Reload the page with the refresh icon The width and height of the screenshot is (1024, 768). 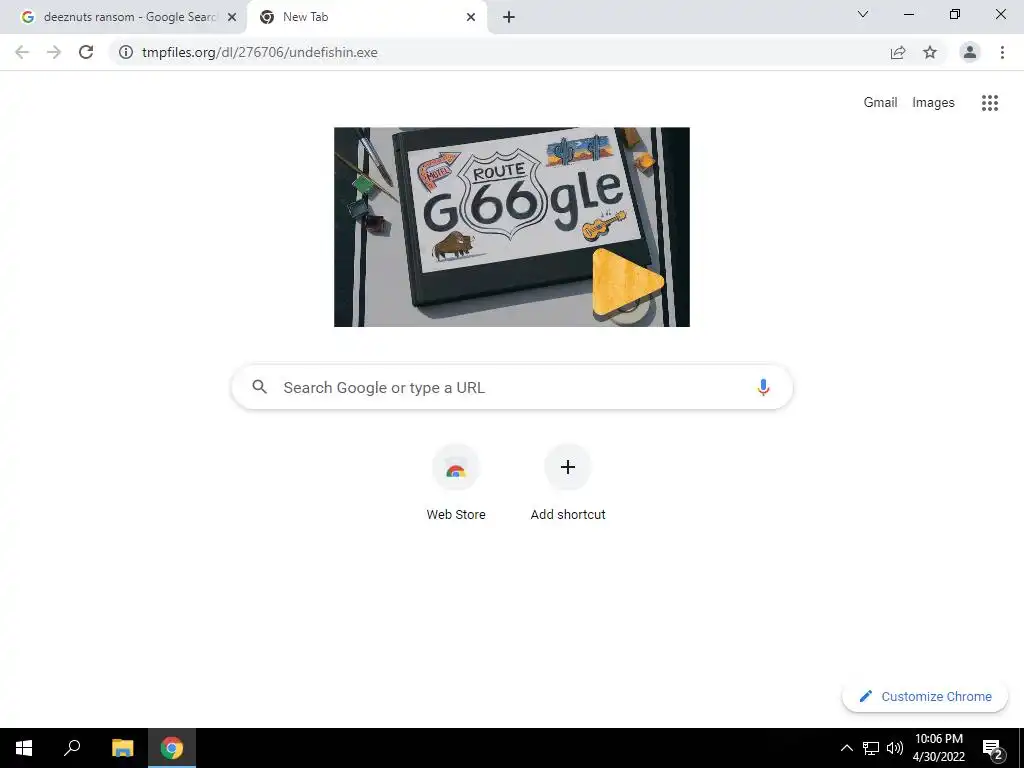point(86,52)
